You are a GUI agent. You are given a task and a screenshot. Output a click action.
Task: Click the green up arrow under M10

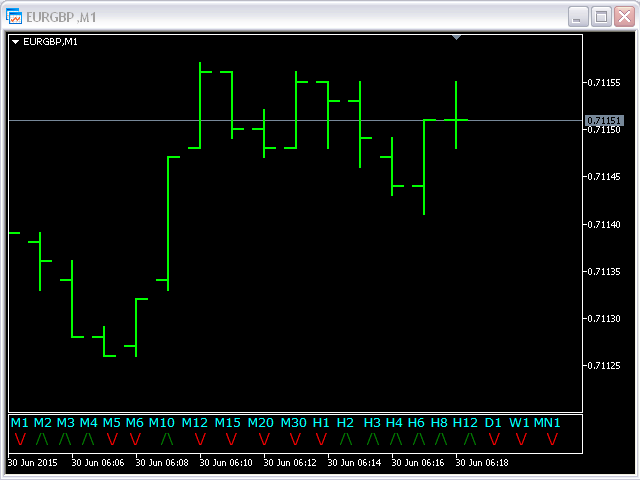(x=167, y=440)
